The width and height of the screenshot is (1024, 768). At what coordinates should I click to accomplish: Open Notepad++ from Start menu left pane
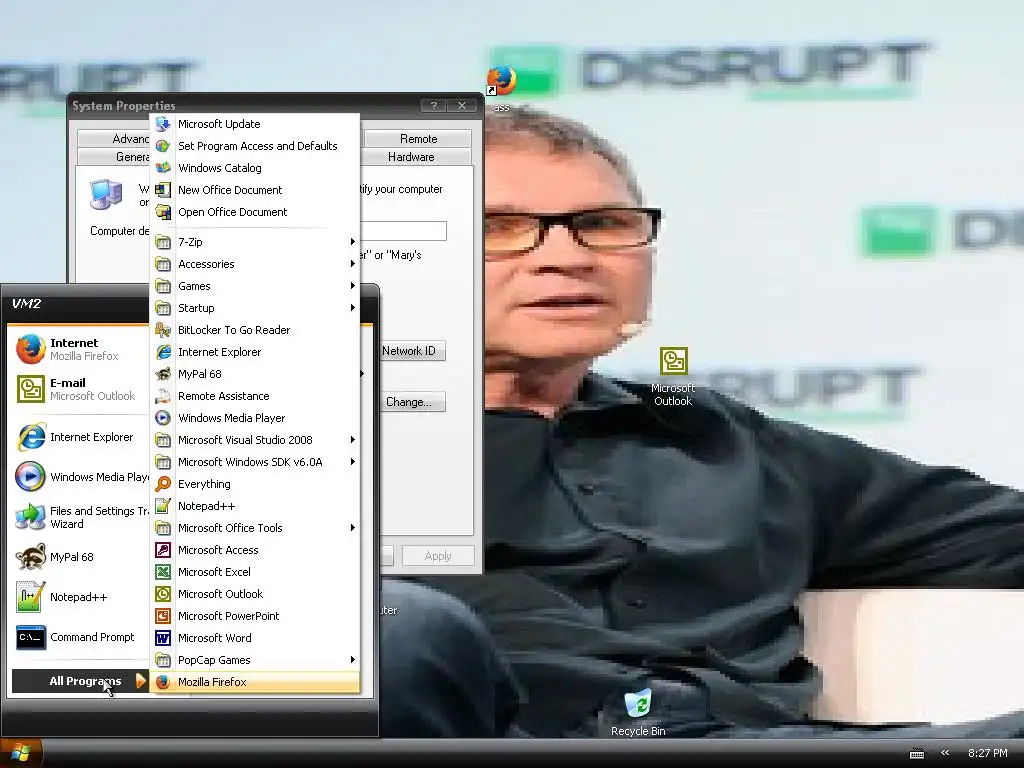(x=80, y=597)
